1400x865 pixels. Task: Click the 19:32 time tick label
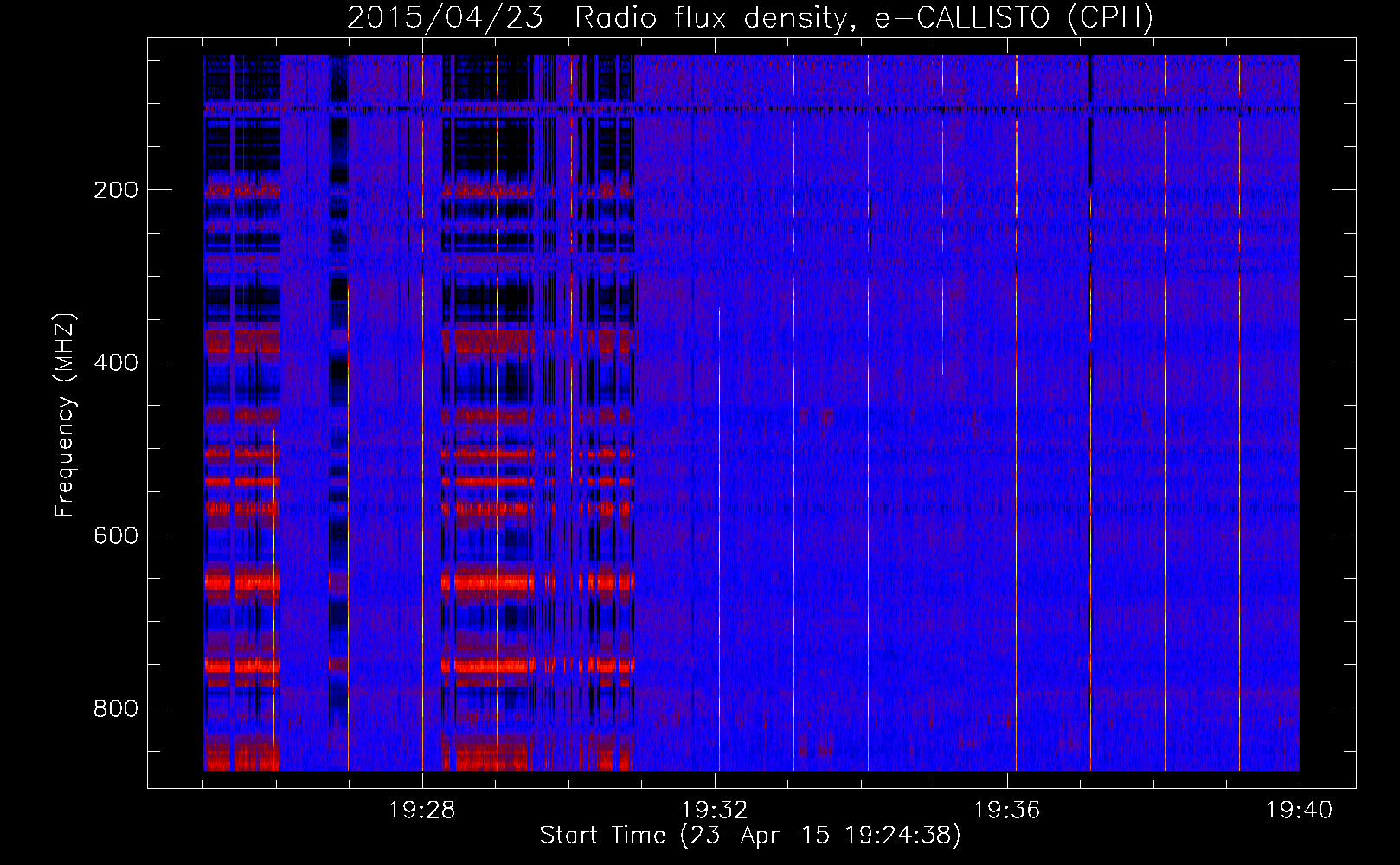tap(715, 811)
